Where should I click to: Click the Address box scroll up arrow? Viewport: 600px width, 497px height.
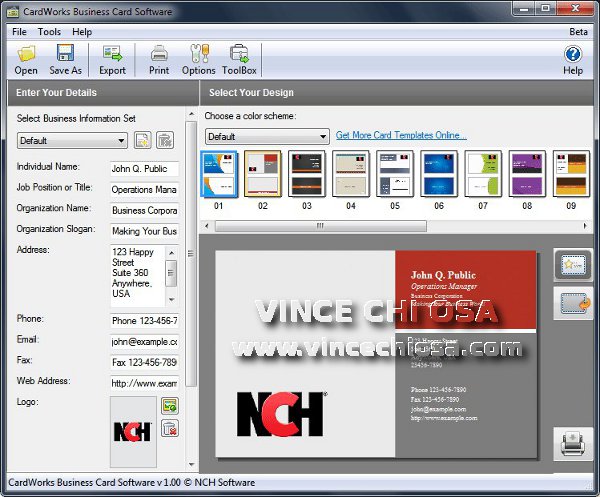[x=171, y=253]
